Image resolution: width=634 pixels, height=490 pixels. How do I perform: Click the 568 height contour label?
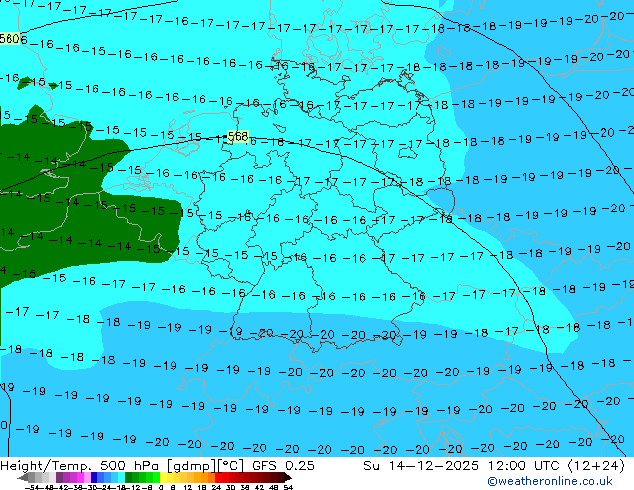[x=237, y=137]
